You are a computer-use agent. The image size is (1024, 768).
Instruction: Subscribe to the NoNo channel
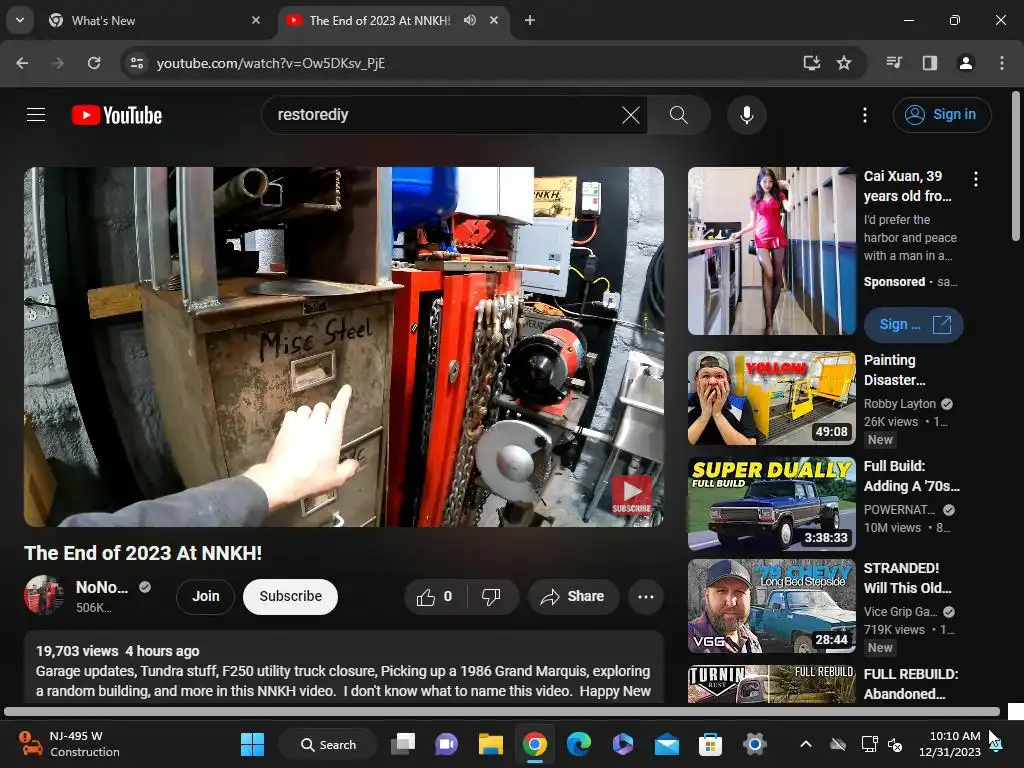coord(291,596)
